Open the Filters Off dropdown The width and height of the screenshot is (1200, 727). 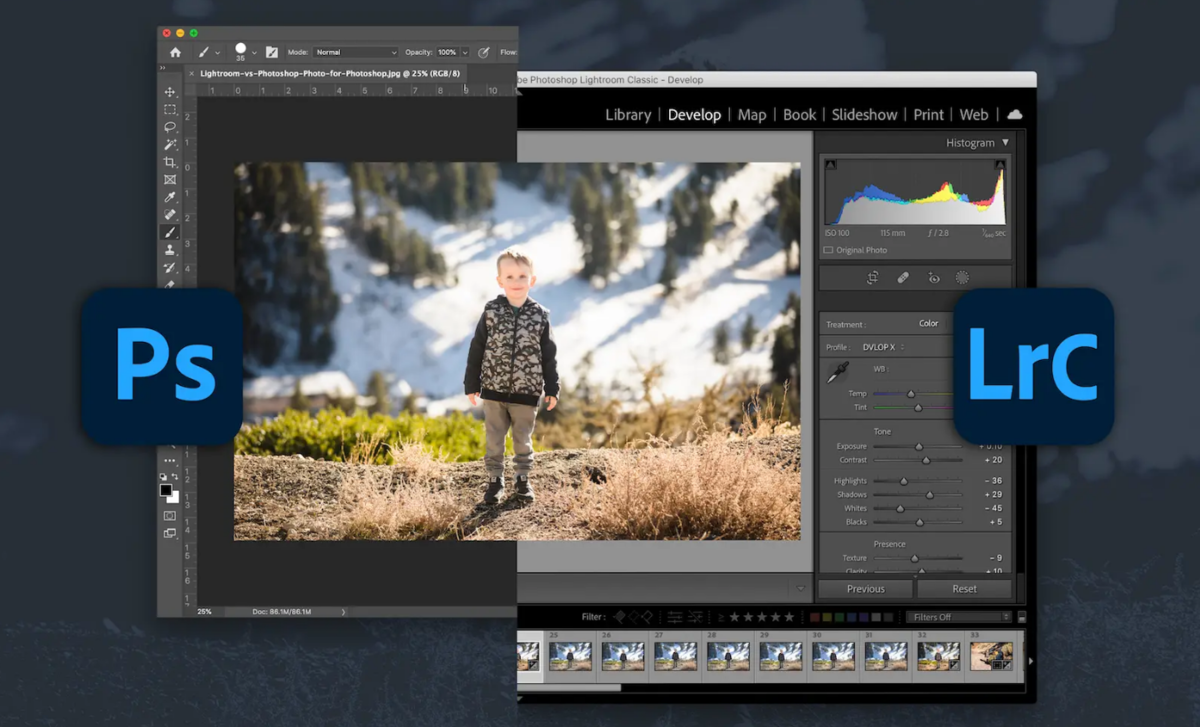(x=958, y=617)
